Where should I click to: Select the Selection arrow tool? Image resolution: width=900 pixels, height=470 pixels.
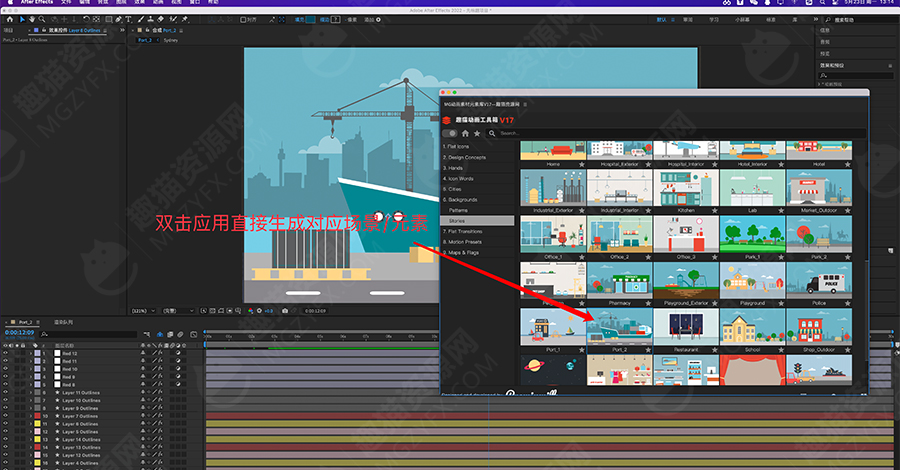(x=22, y=20)
